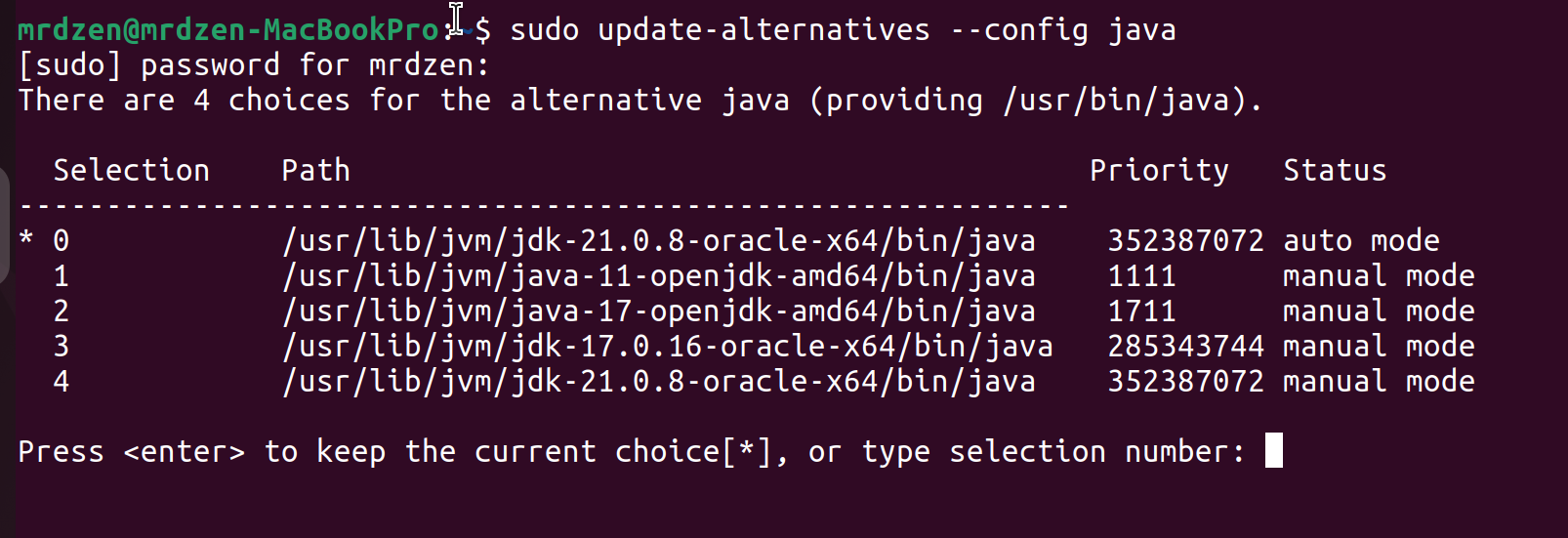Click the "[sudo] password for mrdzen:" line

click(254, 65)
